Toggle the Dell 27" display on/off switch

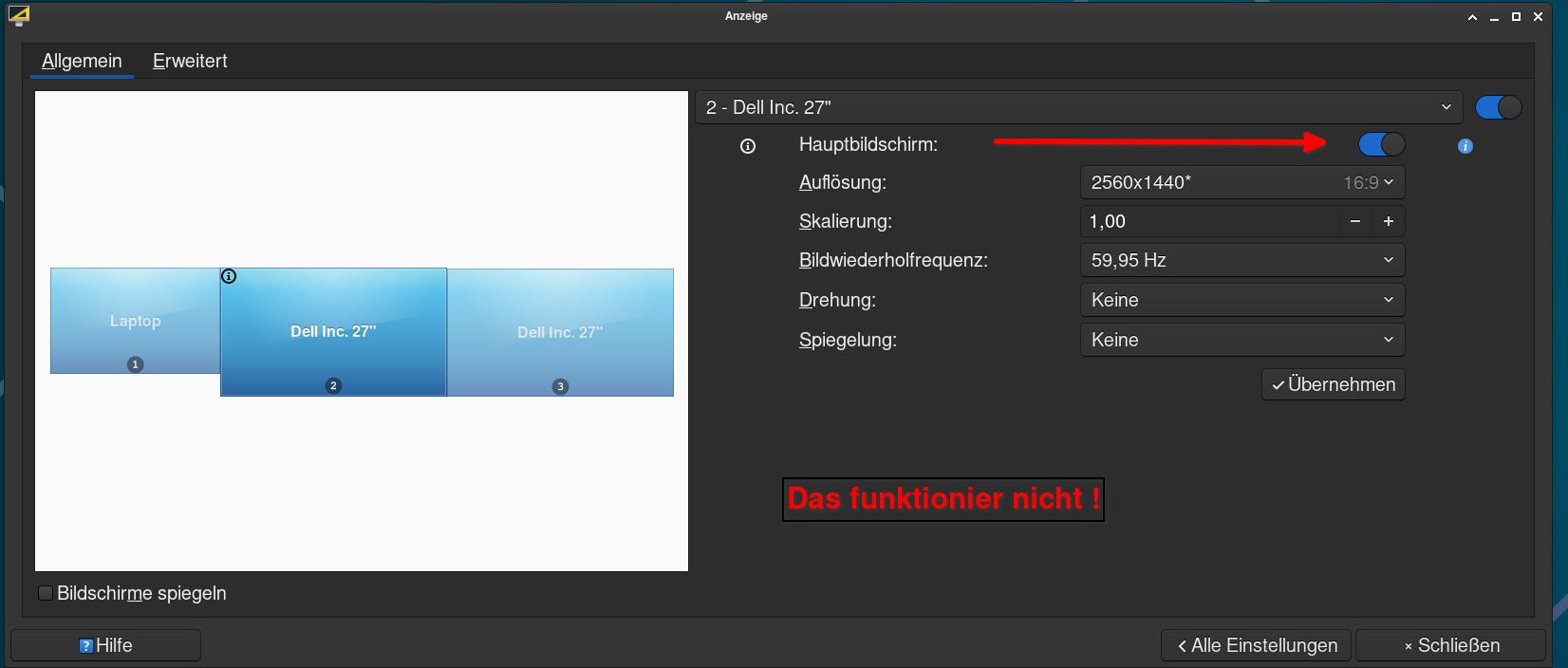point(1499,107)
